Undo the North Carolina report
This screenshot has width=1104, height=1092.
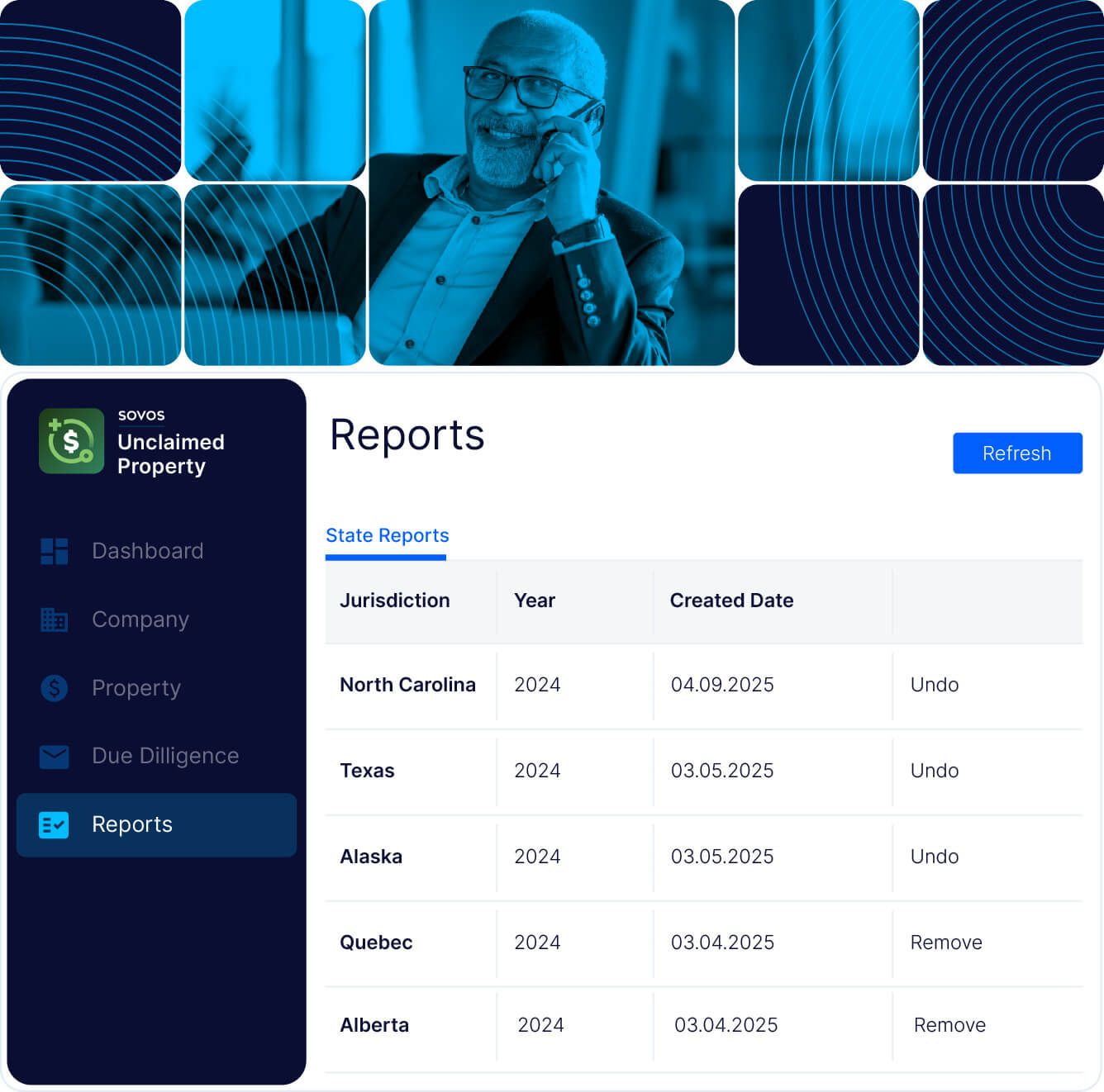coord(934,685)
